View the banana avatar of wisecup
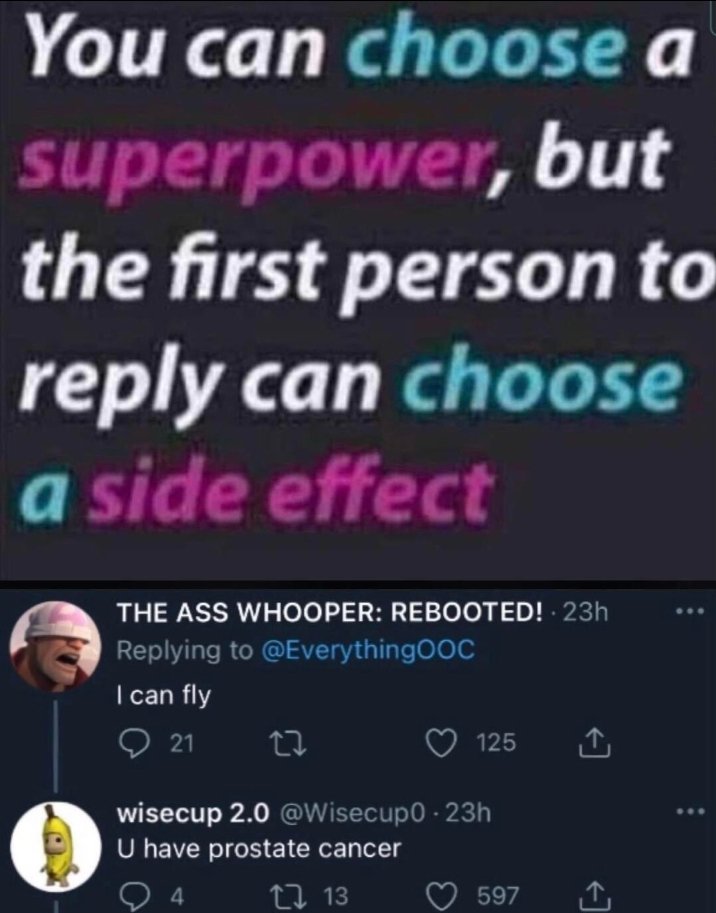Image resolution: width=716 pixels, height=913 pixels. 56,847
